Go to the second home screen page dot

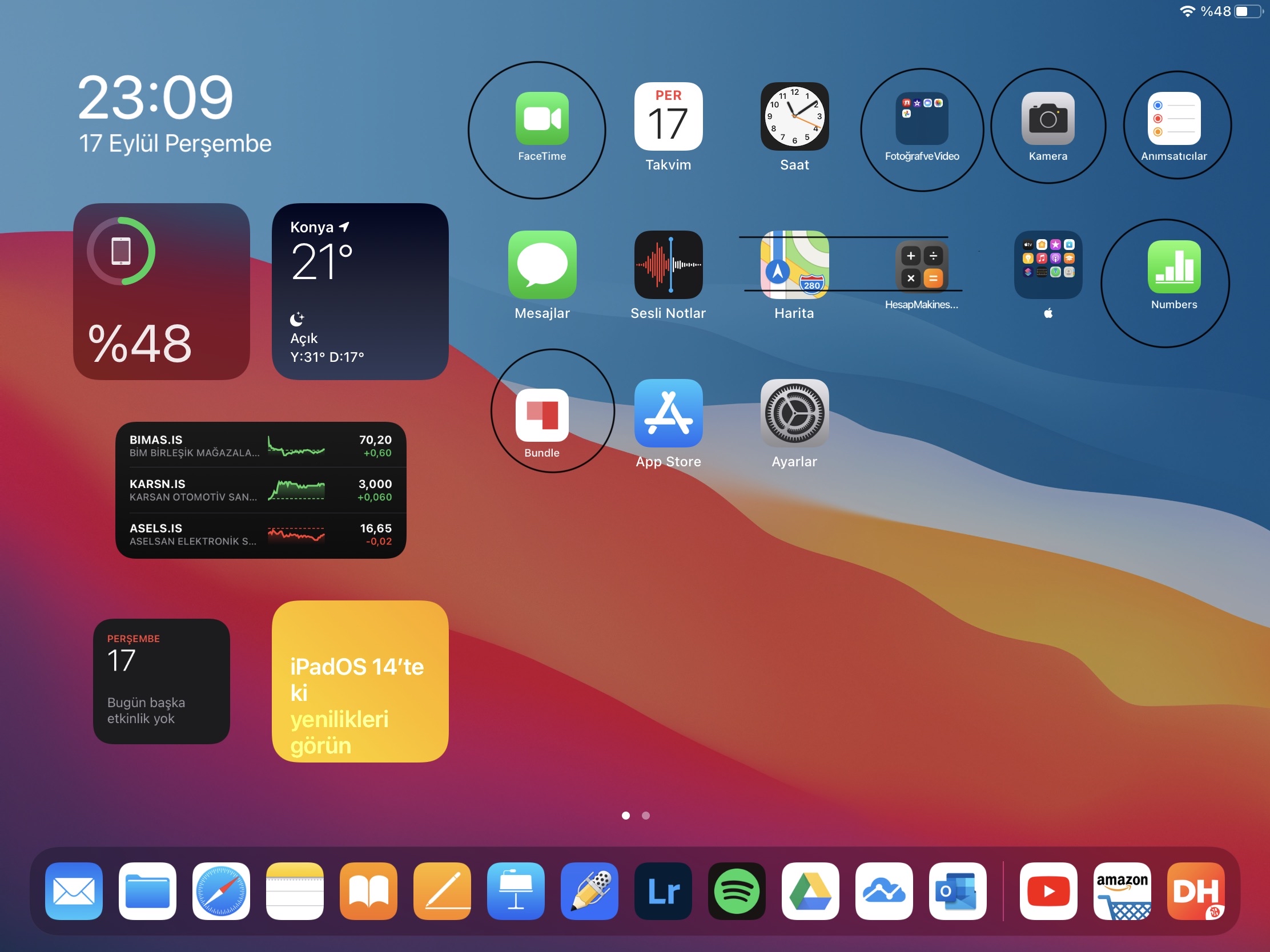645,815
